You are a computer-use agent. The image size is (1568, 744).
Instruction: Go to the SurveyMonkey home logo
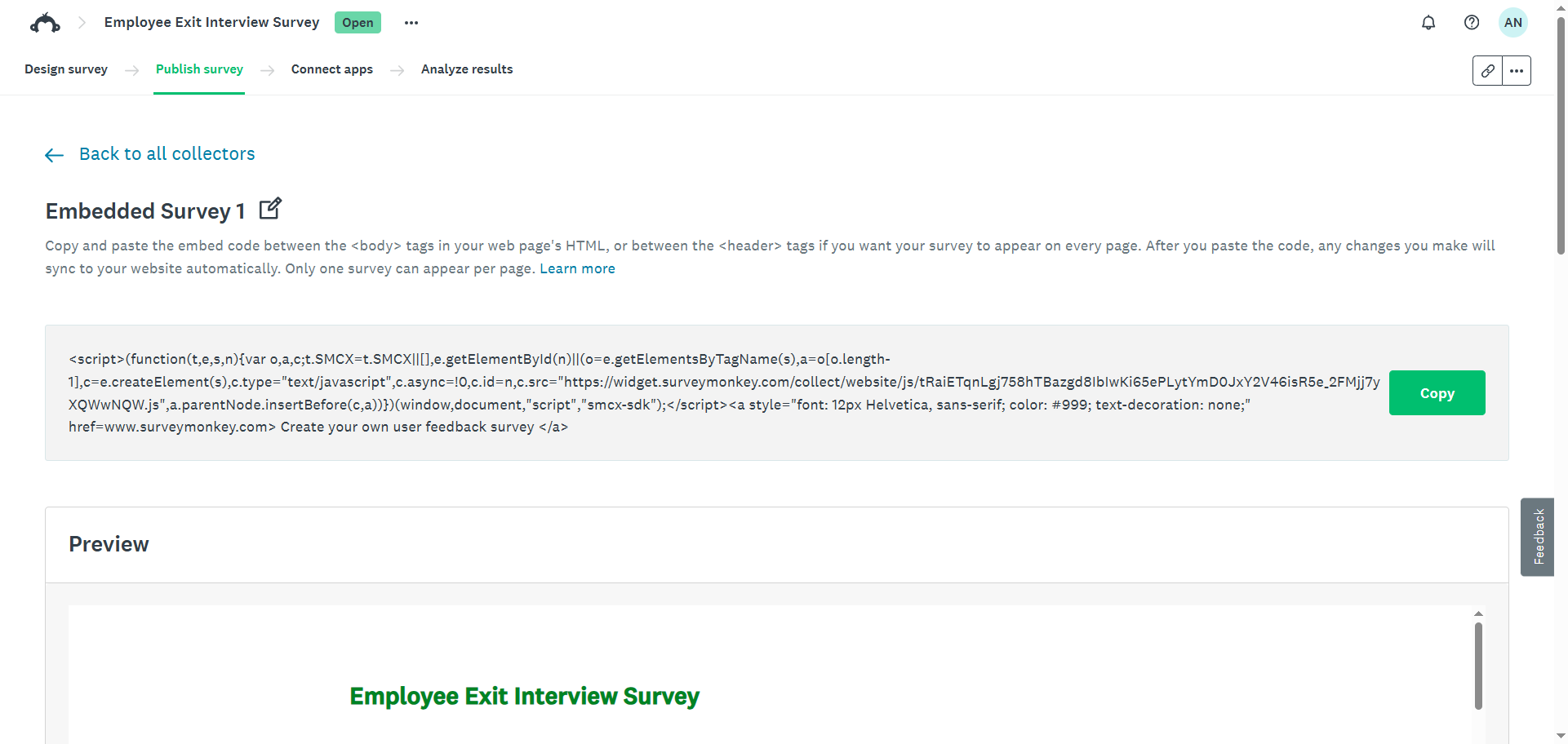pyautogui.click(x=45, y=23)
